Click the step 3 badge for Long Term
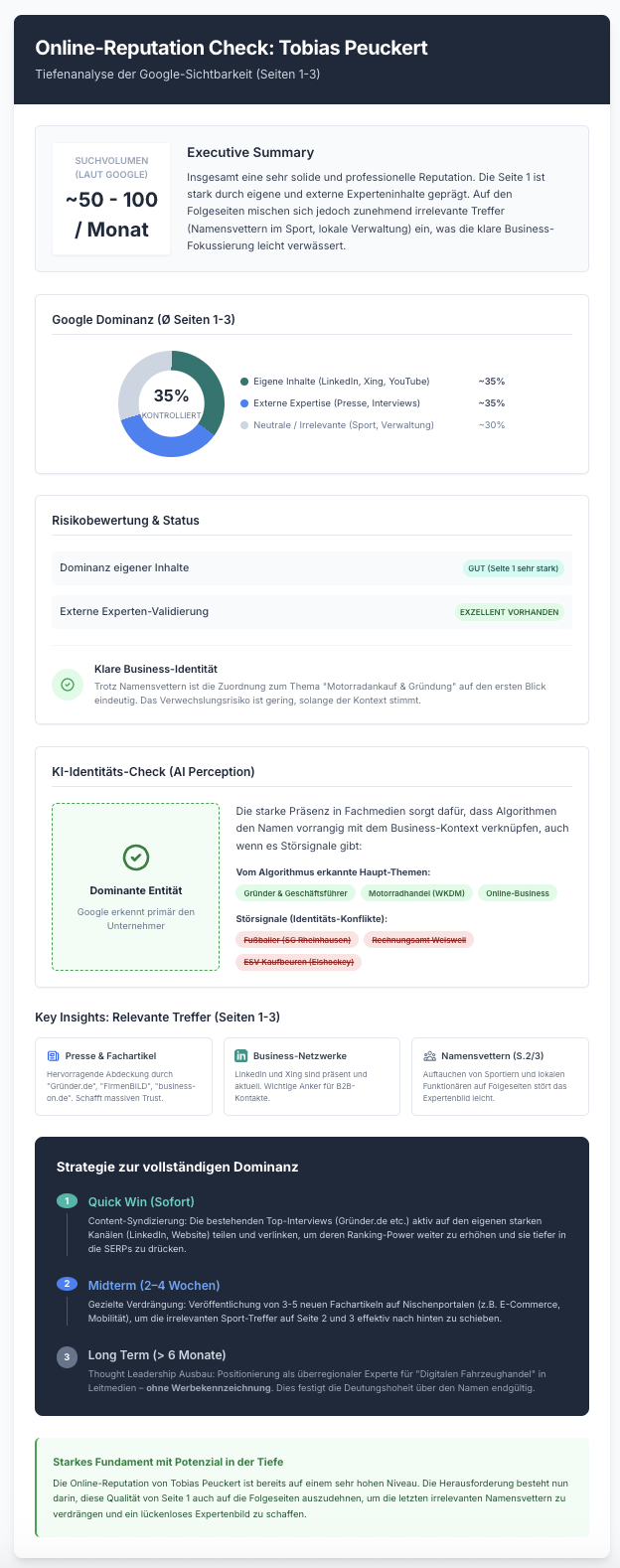The image size is (620, 1568). pos(68,1356)
